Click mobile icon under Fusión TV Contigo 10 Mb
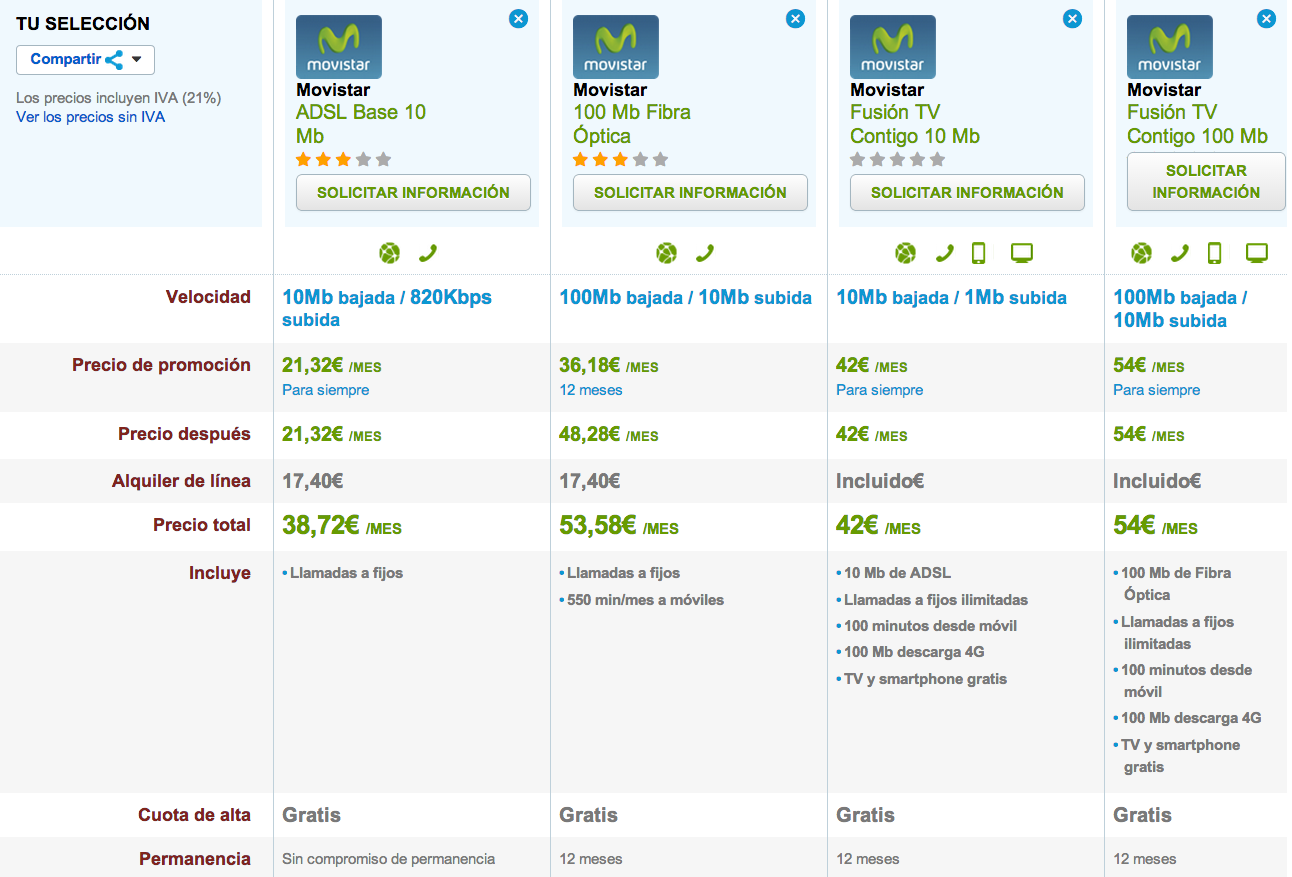The height and width of the screenshot is (877, 1292). (x=978, y=254)
